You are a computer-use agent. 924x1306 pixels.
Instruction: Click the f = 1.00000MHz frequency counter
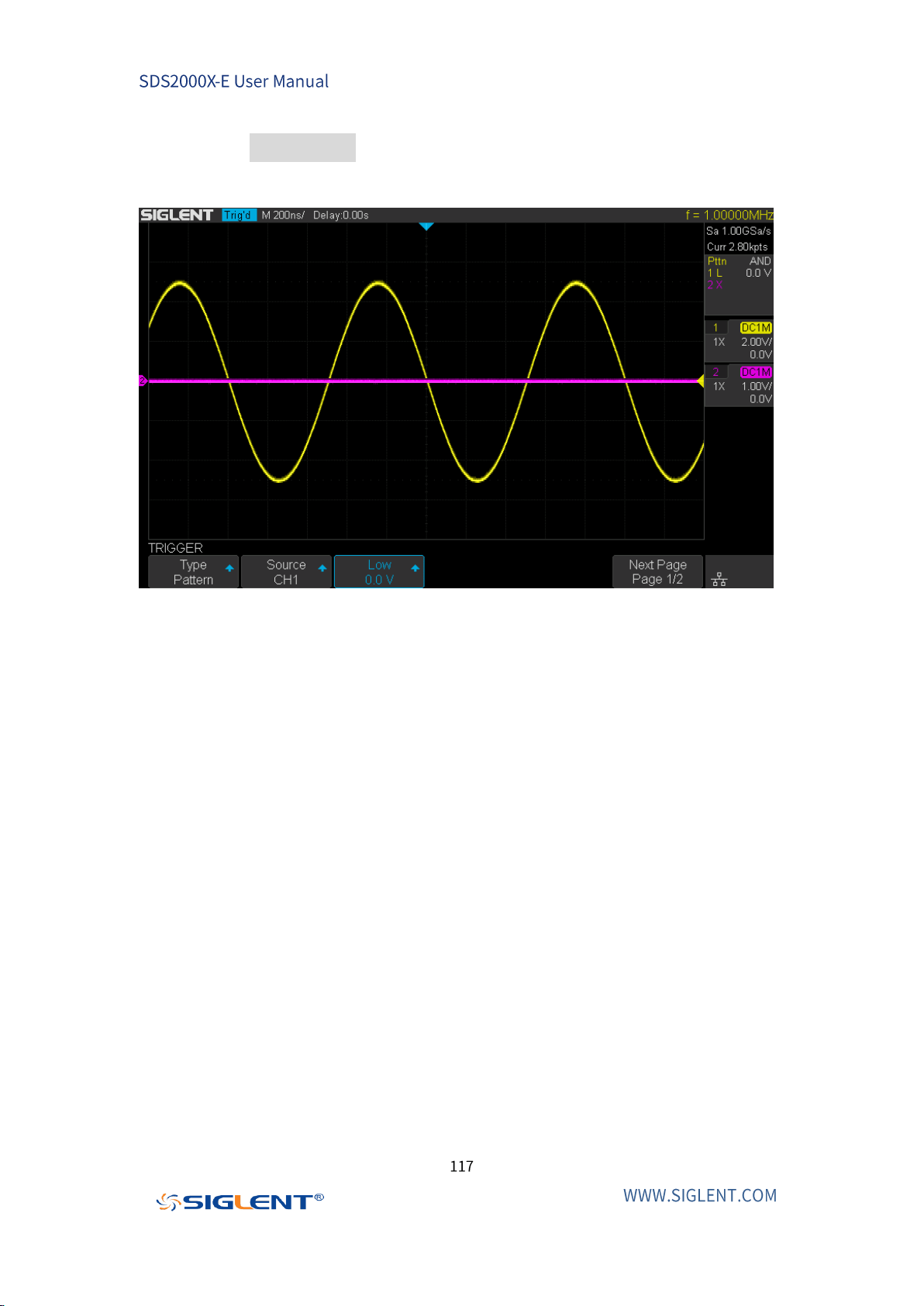pyautogui.click(x=729, y=215)
